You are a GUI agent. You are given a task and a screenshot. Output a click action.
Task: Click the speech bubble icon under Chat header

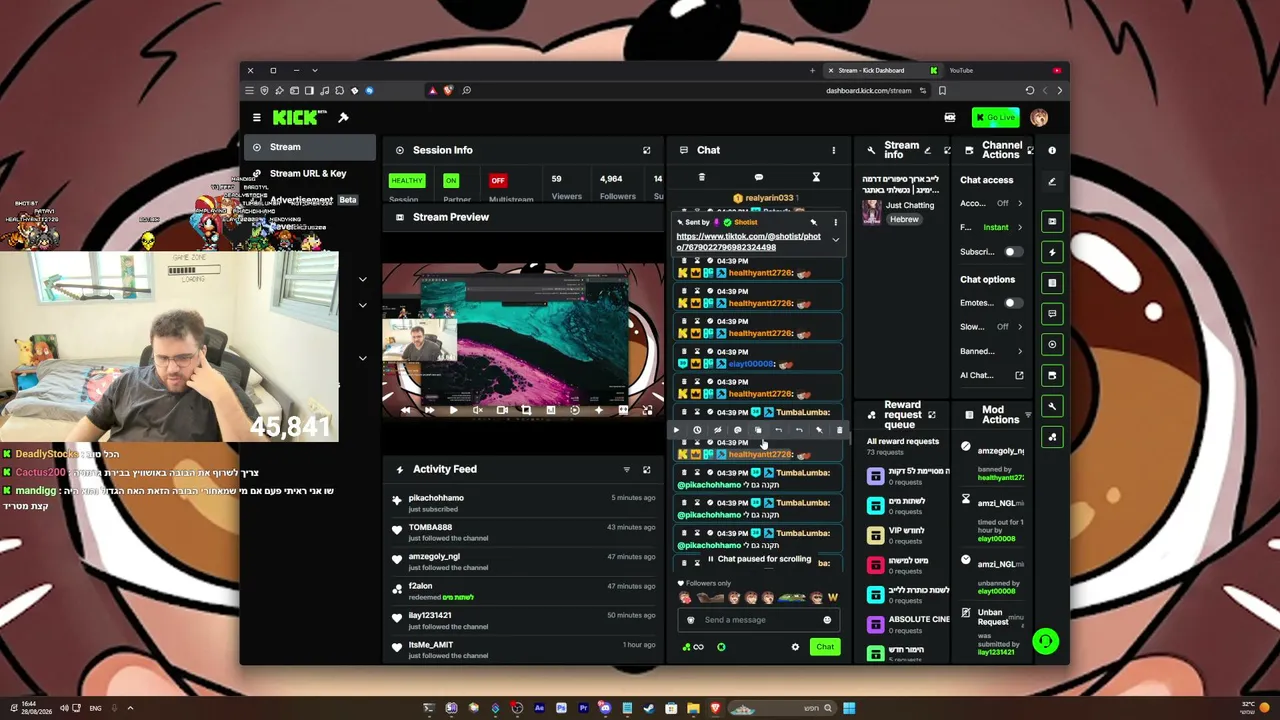758,177
